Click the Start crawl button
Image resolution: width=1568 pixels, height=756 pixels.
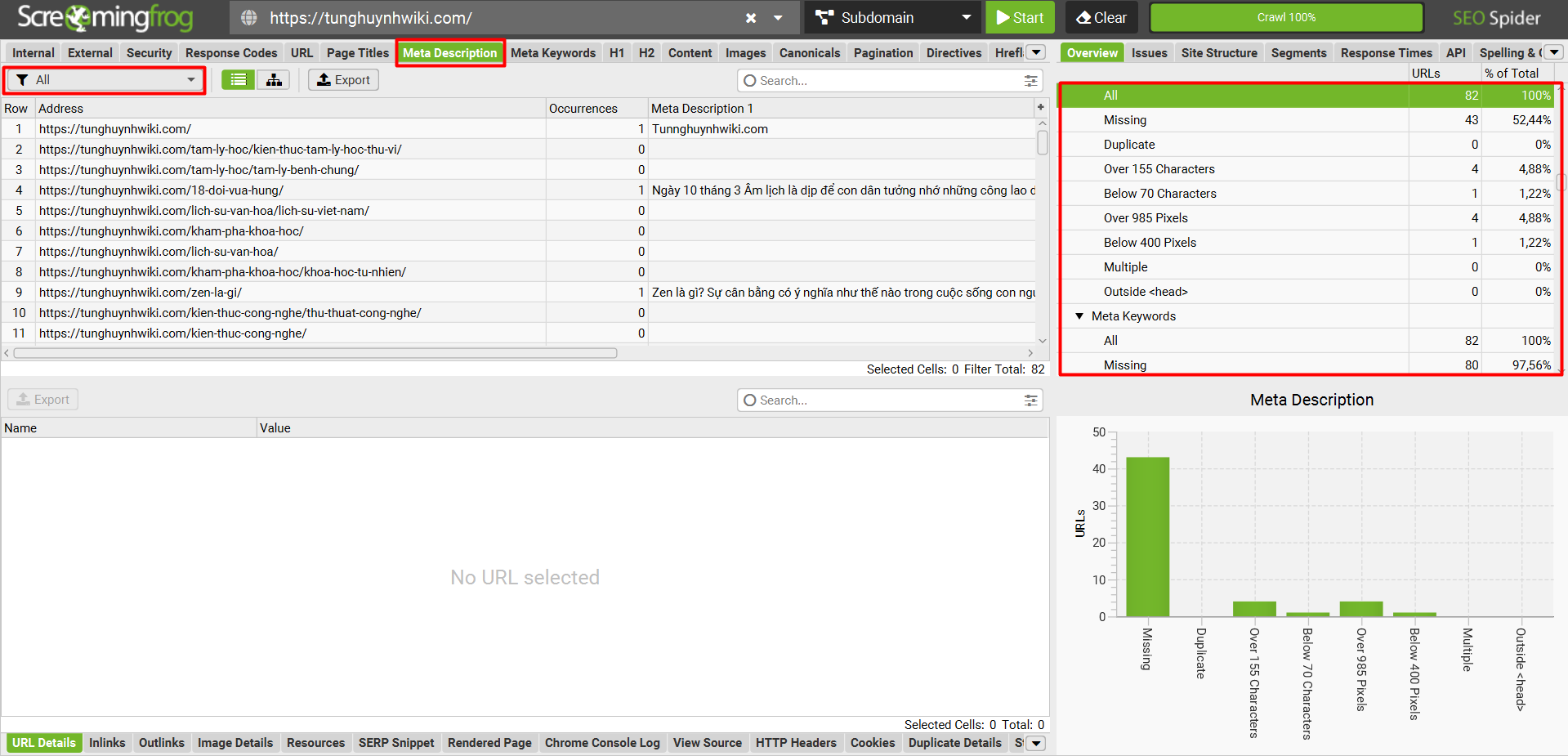(x=1020, y=17)
